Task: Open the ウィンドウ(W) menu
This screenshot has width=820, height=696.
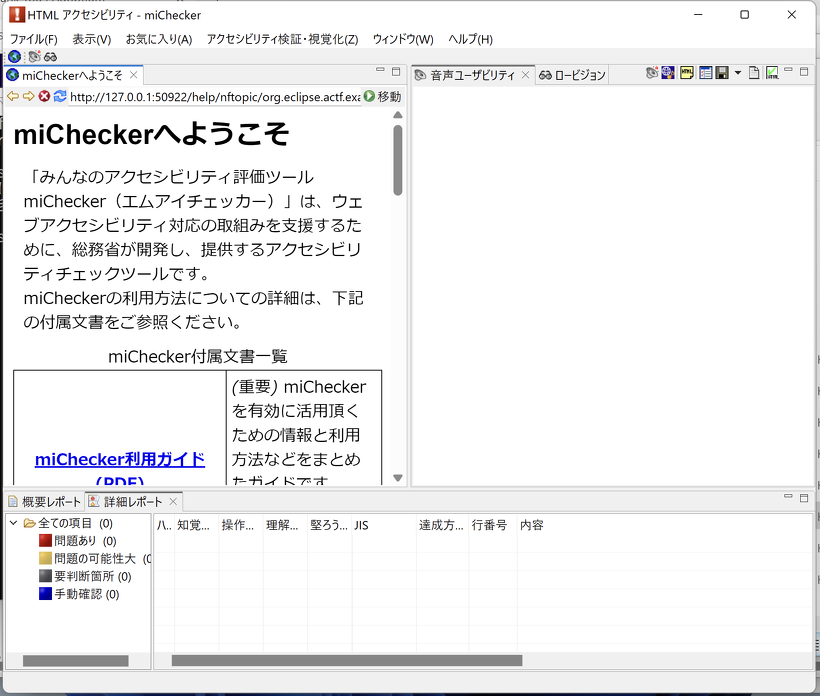Action: tap(403, 39)
